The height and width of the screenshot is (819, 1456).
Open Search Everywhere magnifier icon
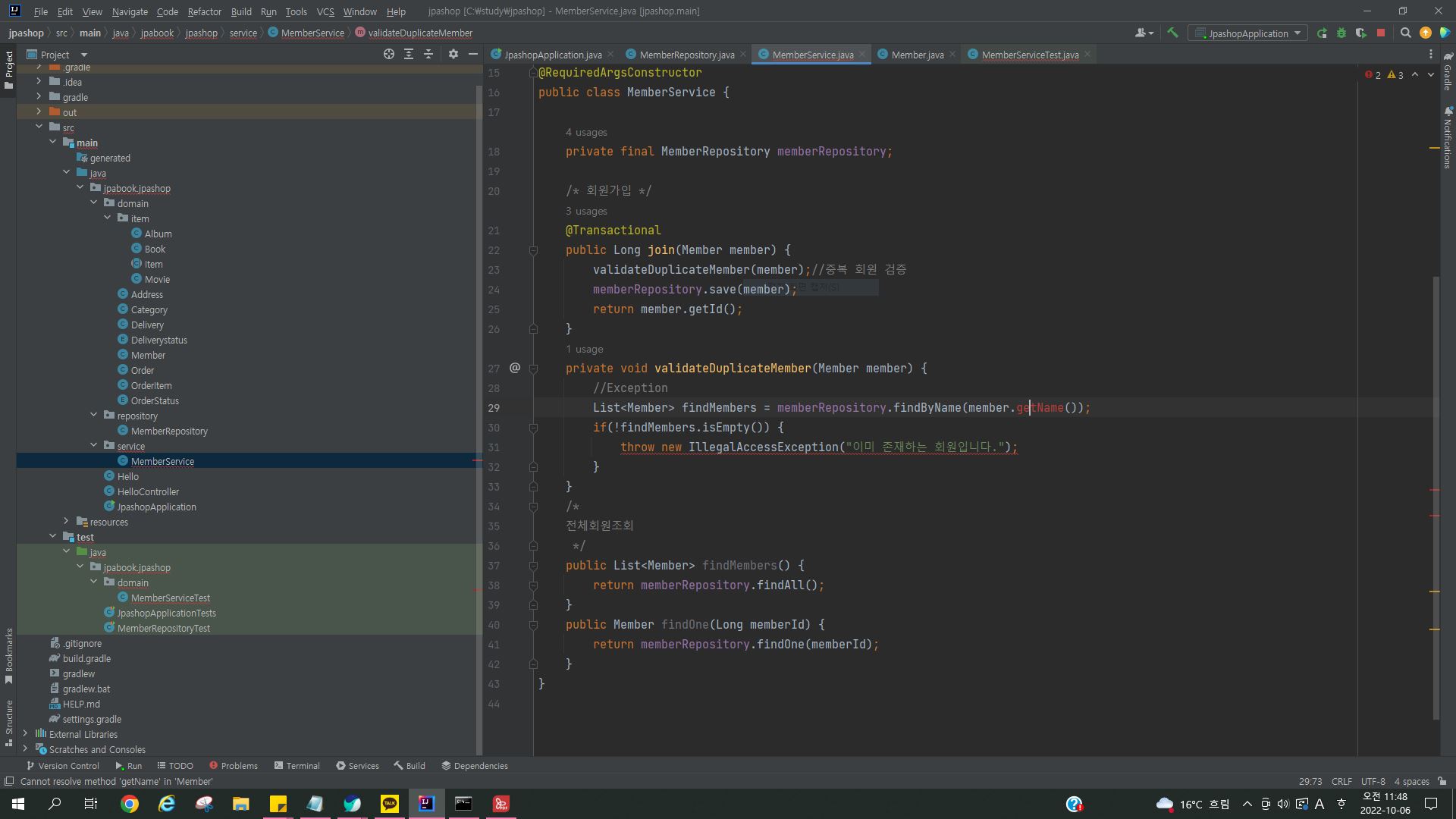pos(1405,33)
